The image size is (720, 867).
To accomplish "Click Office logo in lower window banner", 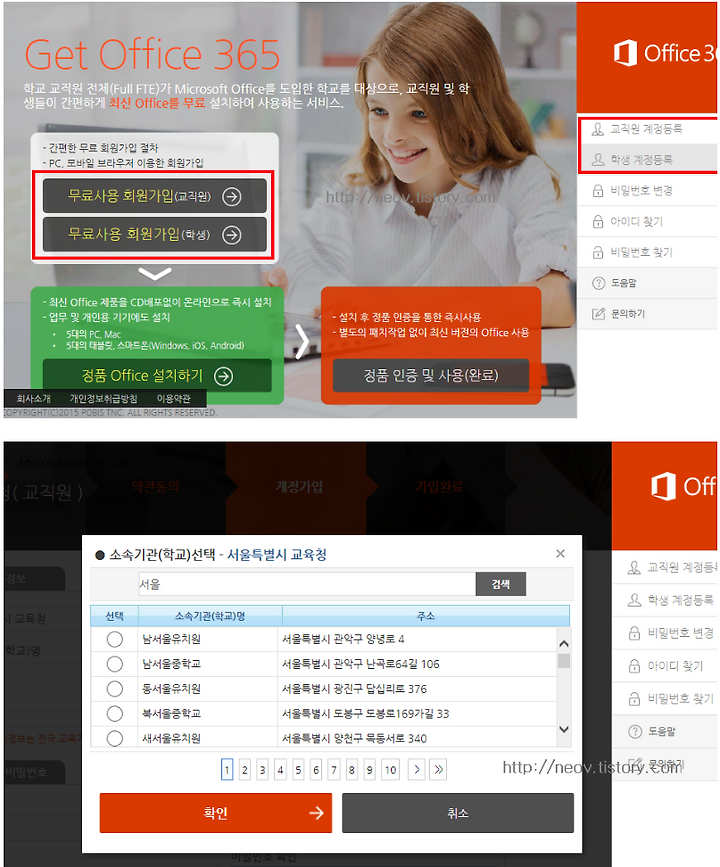I will [683, 487].
